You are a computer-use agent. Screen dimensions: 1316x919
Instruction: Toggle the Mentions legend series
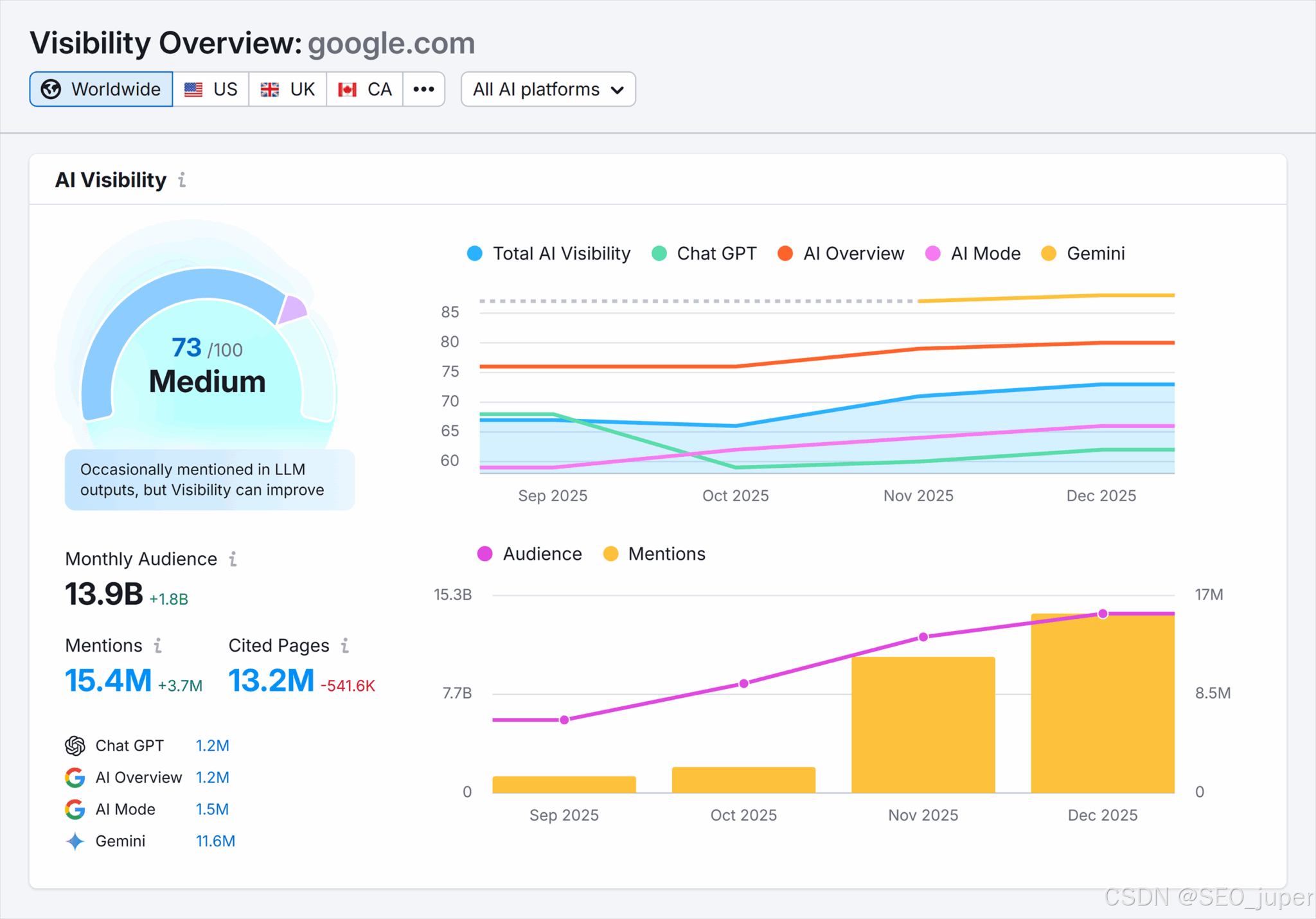click(655, 554)
